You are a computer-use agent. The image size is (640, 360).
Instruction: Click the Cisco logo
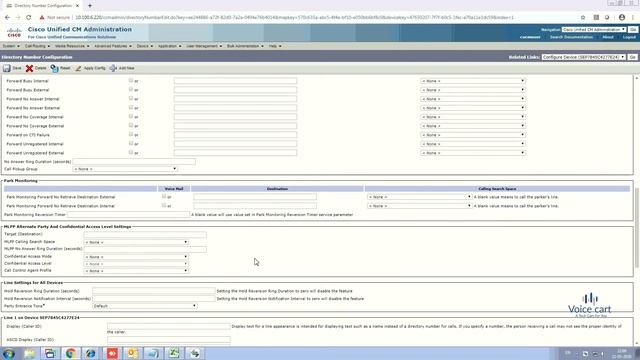[14, 33]
